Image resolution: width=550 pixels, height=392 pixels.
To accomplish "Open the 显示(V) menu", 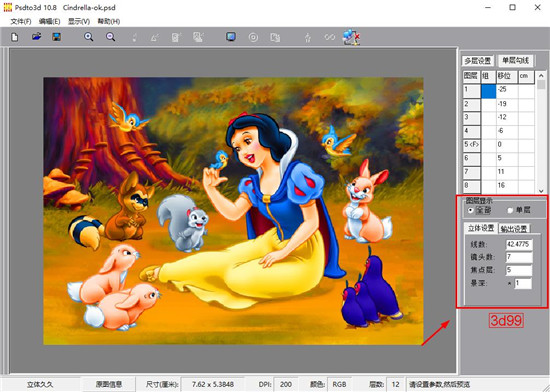I will point(79,22).
